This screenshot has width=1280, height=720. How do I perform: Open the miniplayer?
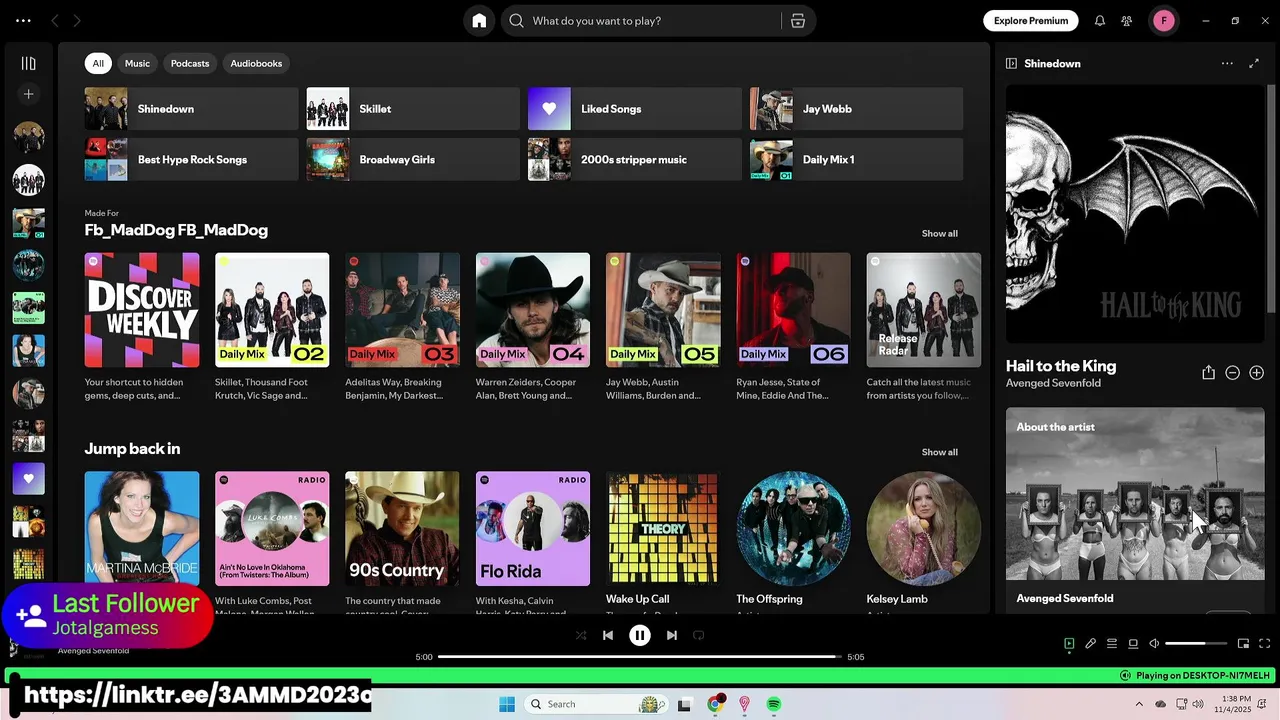[1243, 644]
